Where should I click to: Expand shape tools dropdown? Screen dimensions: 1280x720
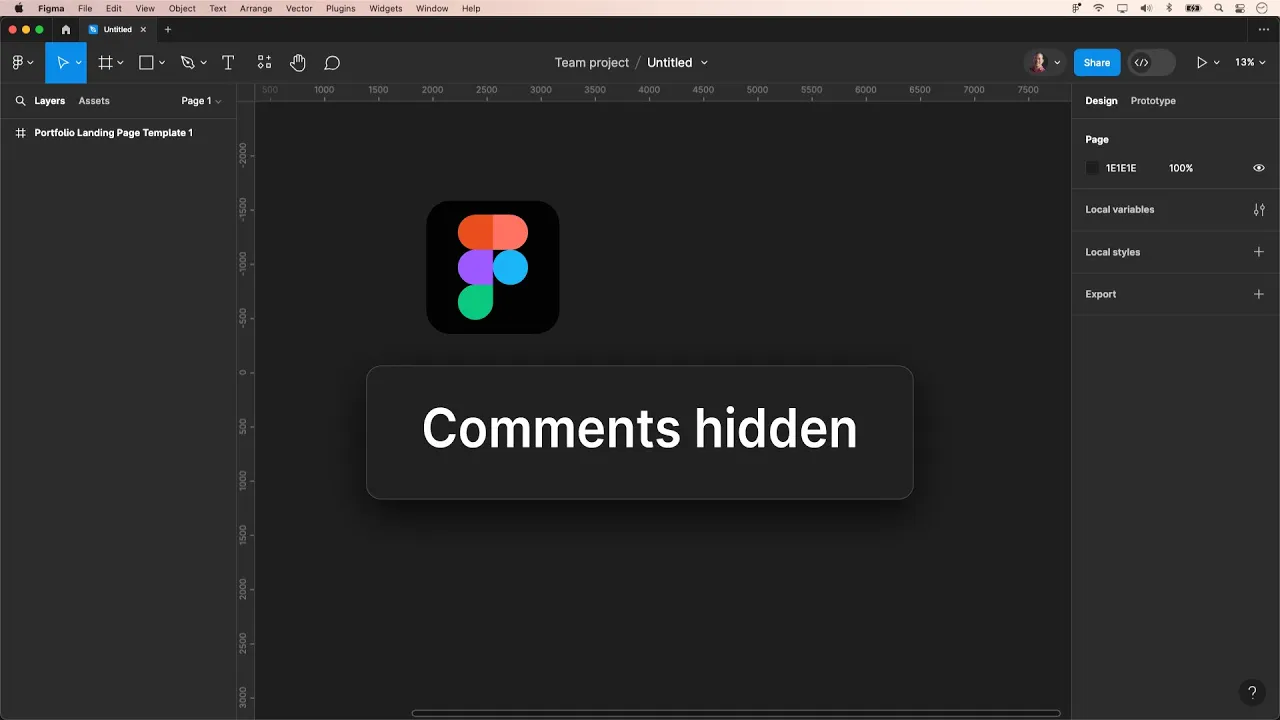click(162, 63)
